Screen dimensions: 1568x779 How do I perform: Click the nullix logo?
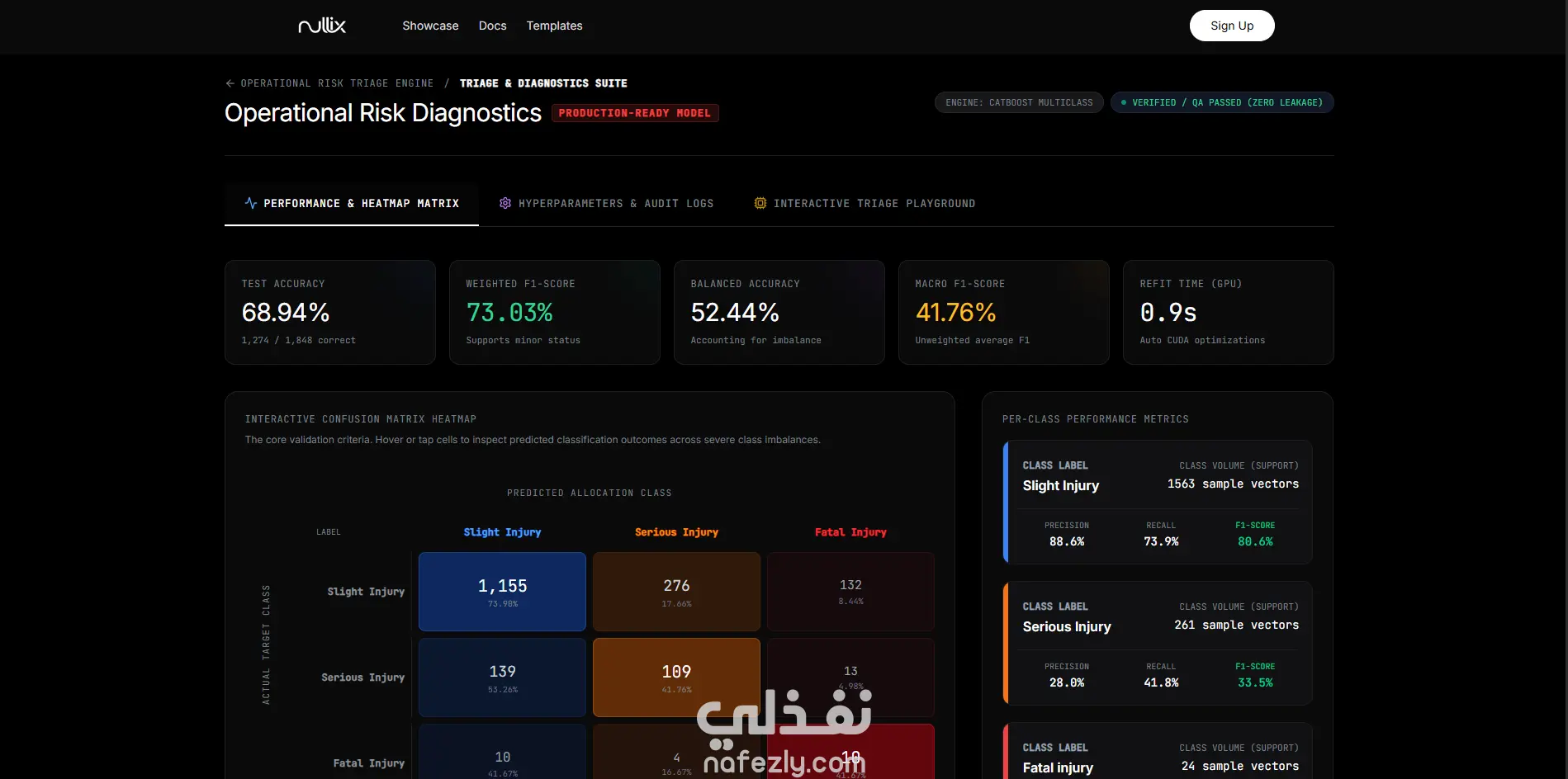tap(322, 26)
